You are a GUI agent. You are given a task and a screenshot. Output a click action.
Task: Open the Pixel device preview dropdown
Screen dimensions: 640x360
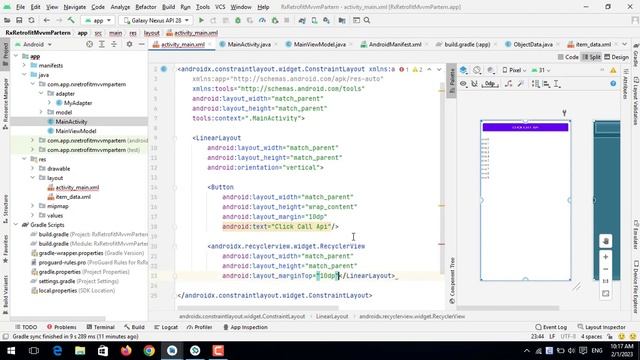(x=514, y=70)
